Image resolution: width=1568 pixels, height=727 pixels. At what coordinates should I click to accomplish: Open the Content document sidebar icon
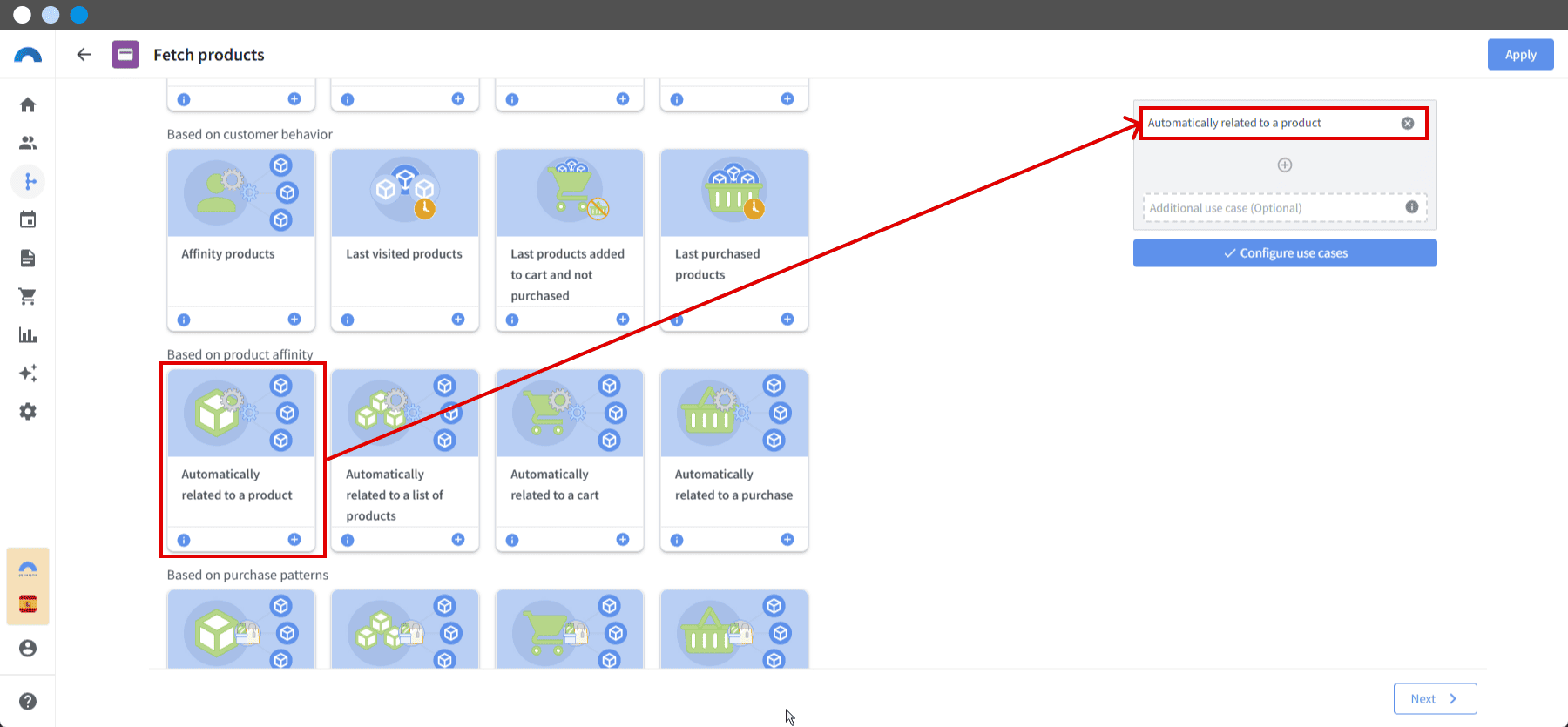[x=28, y=258]
